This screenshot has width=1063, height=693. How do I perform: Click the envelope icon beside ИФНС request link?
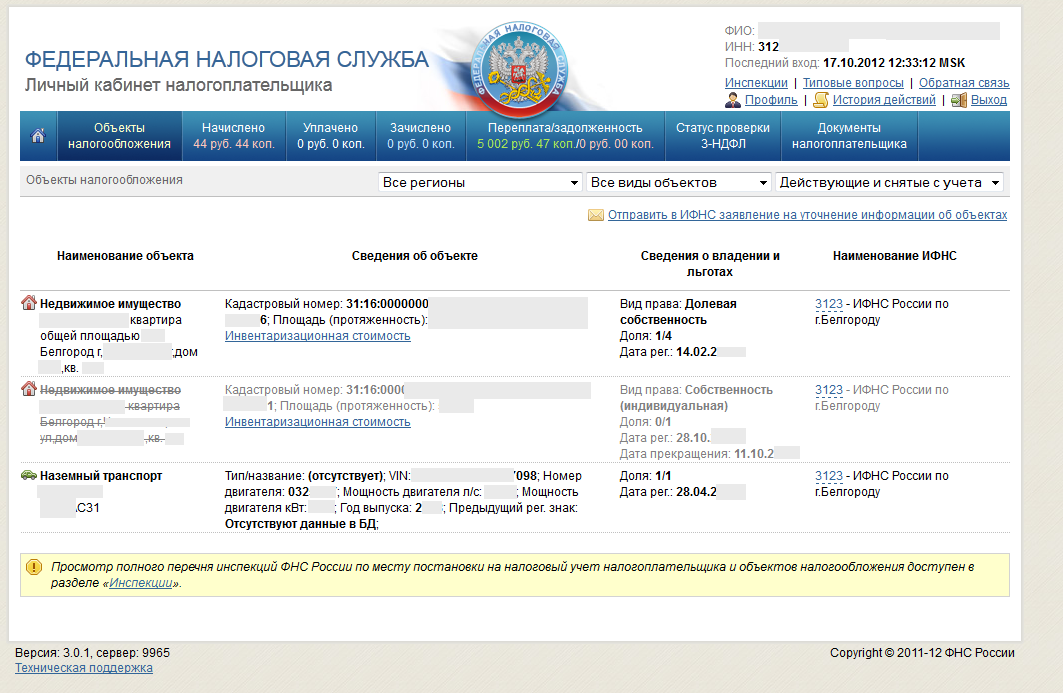[596, 216]
